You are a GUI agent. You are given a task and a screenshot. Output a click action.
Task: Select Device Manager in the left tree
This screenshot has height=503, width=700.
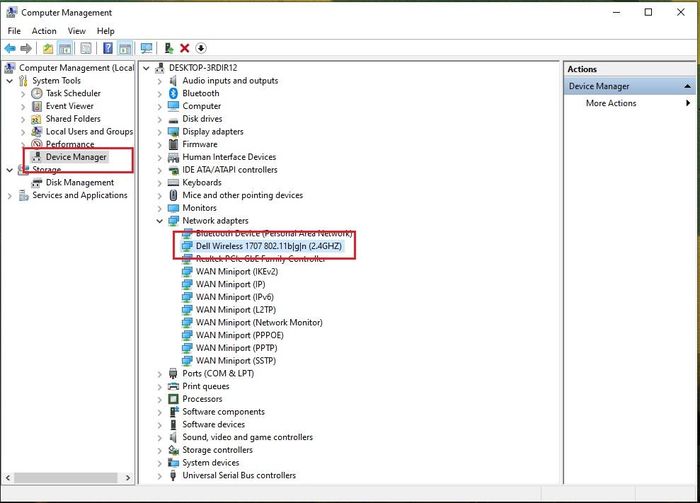coord(76,157)
